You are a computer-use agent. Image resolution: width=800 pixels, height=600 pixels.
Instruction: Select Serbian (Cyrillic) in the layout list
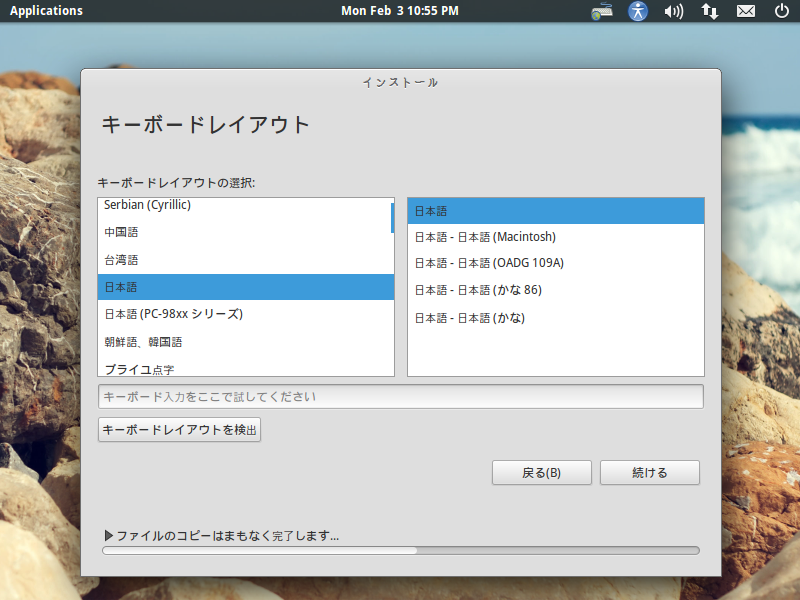(245, 205)
